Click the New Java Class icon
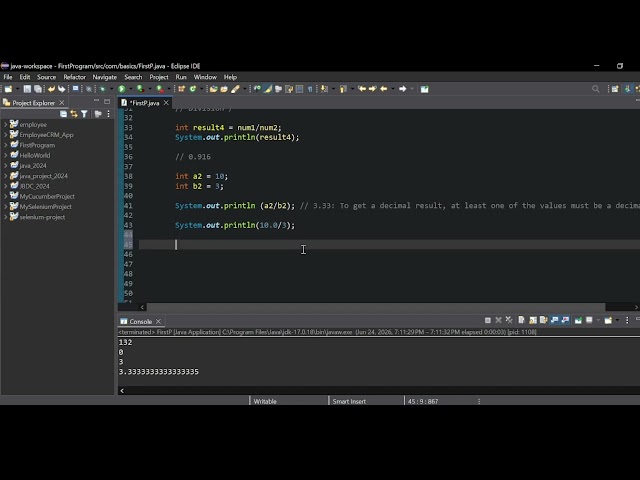This screenshot has height=480, width=640. click(x=193, y=89)
